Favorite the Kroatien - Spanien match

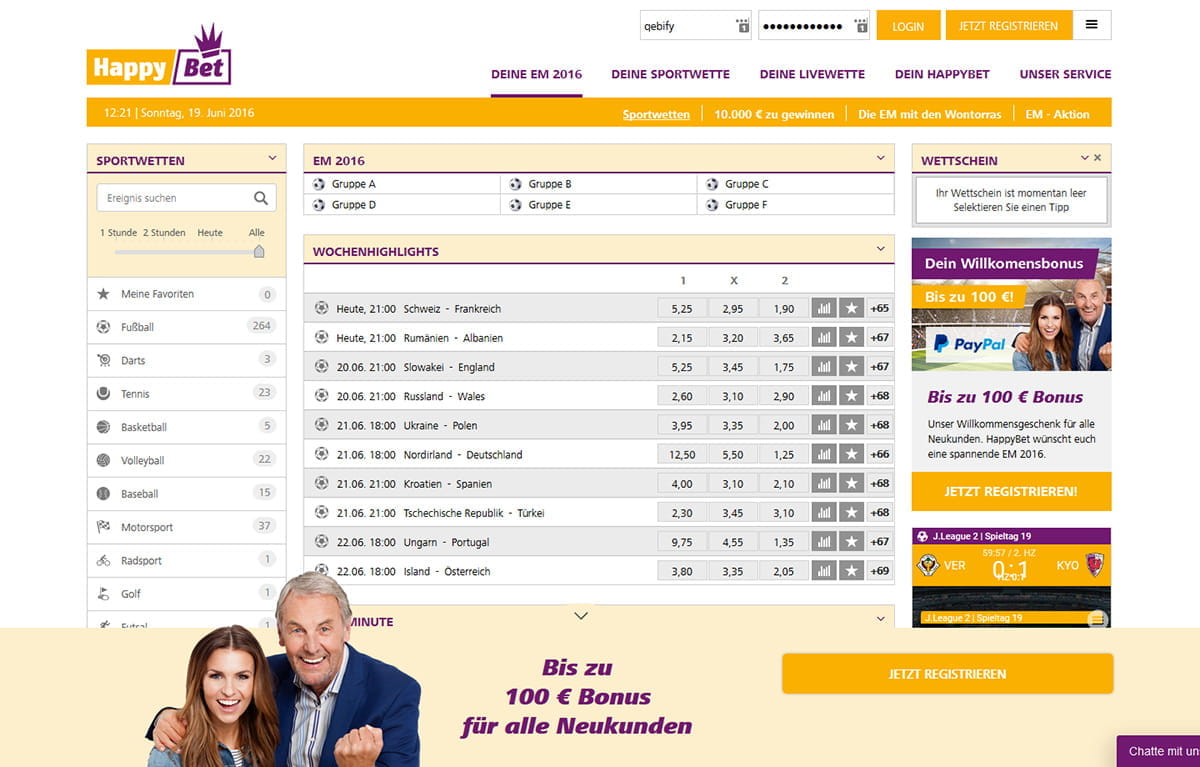(851, 483)
